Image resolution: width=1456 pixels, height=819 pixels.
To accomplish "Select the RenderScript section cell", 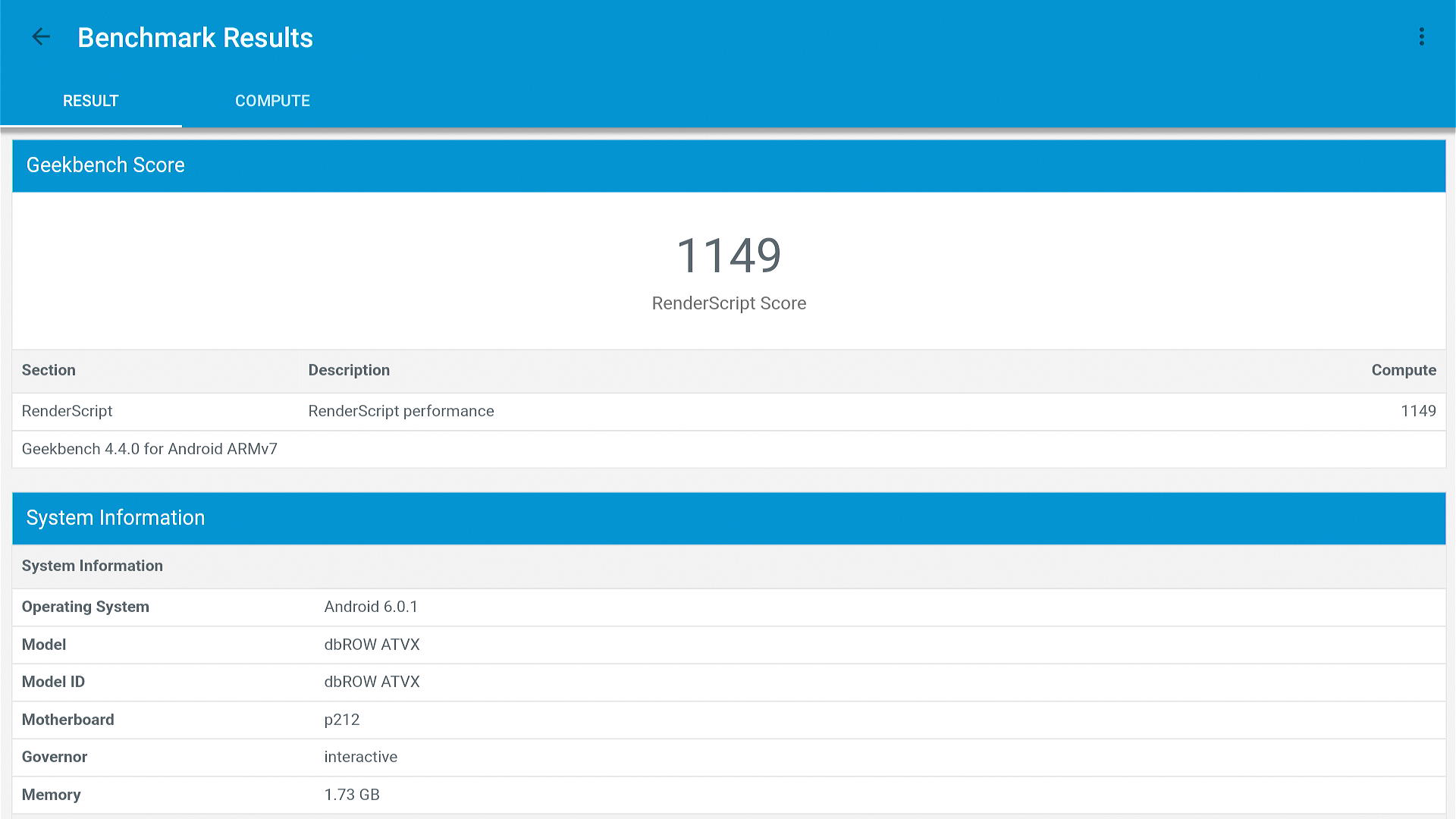I will tap(67, 411).
